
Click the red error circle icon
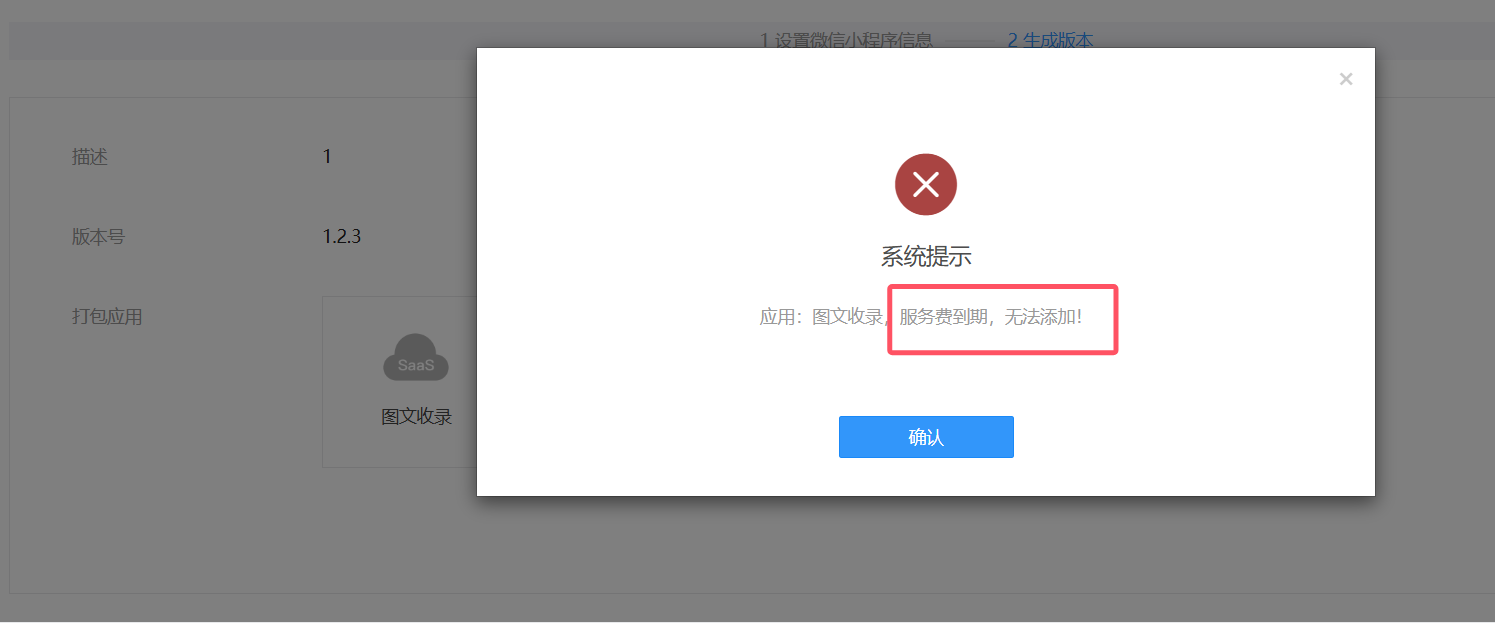click(x=926, y=184)
